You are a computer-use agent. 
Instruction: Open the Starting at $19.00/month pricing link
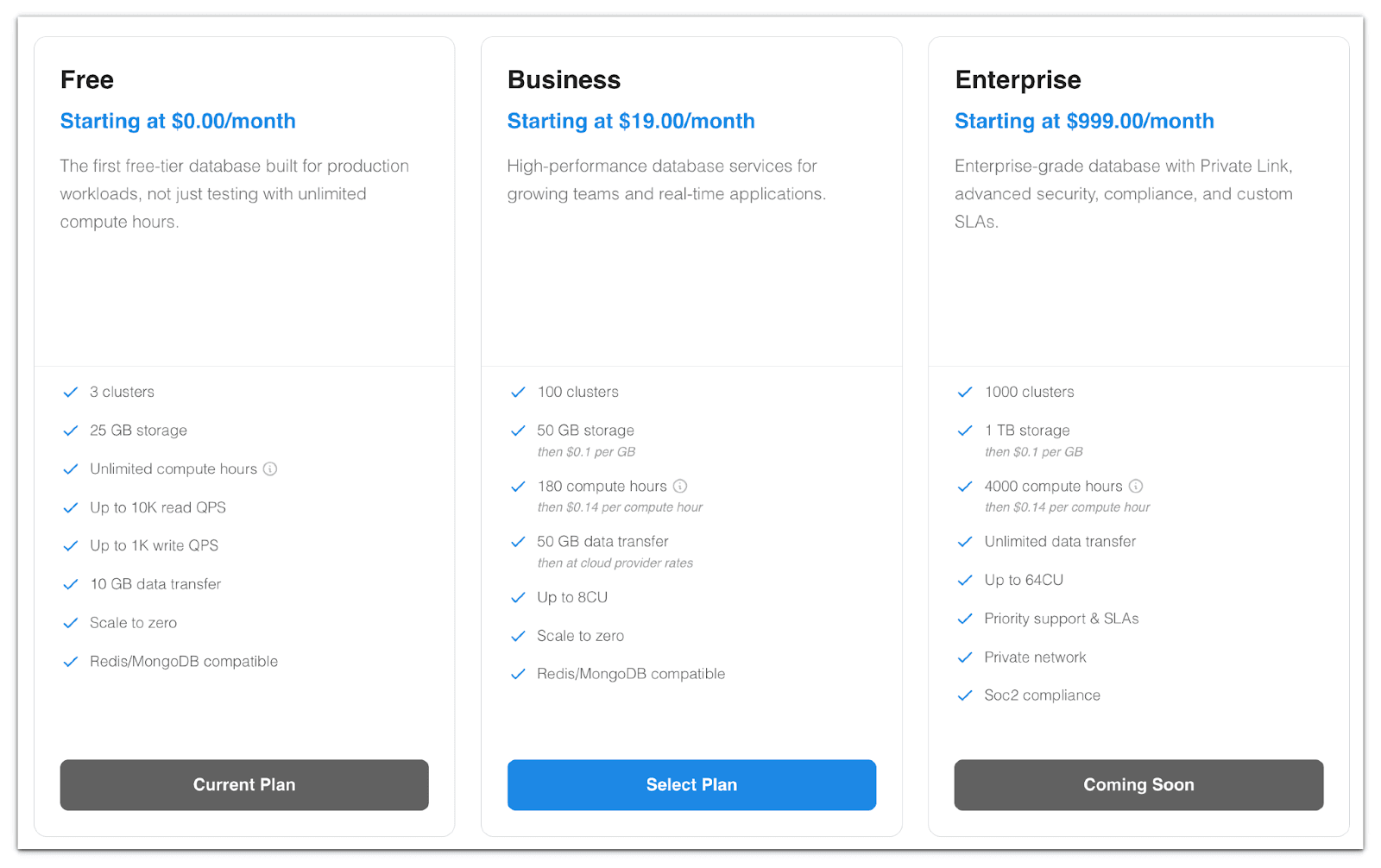pos(631,121)
